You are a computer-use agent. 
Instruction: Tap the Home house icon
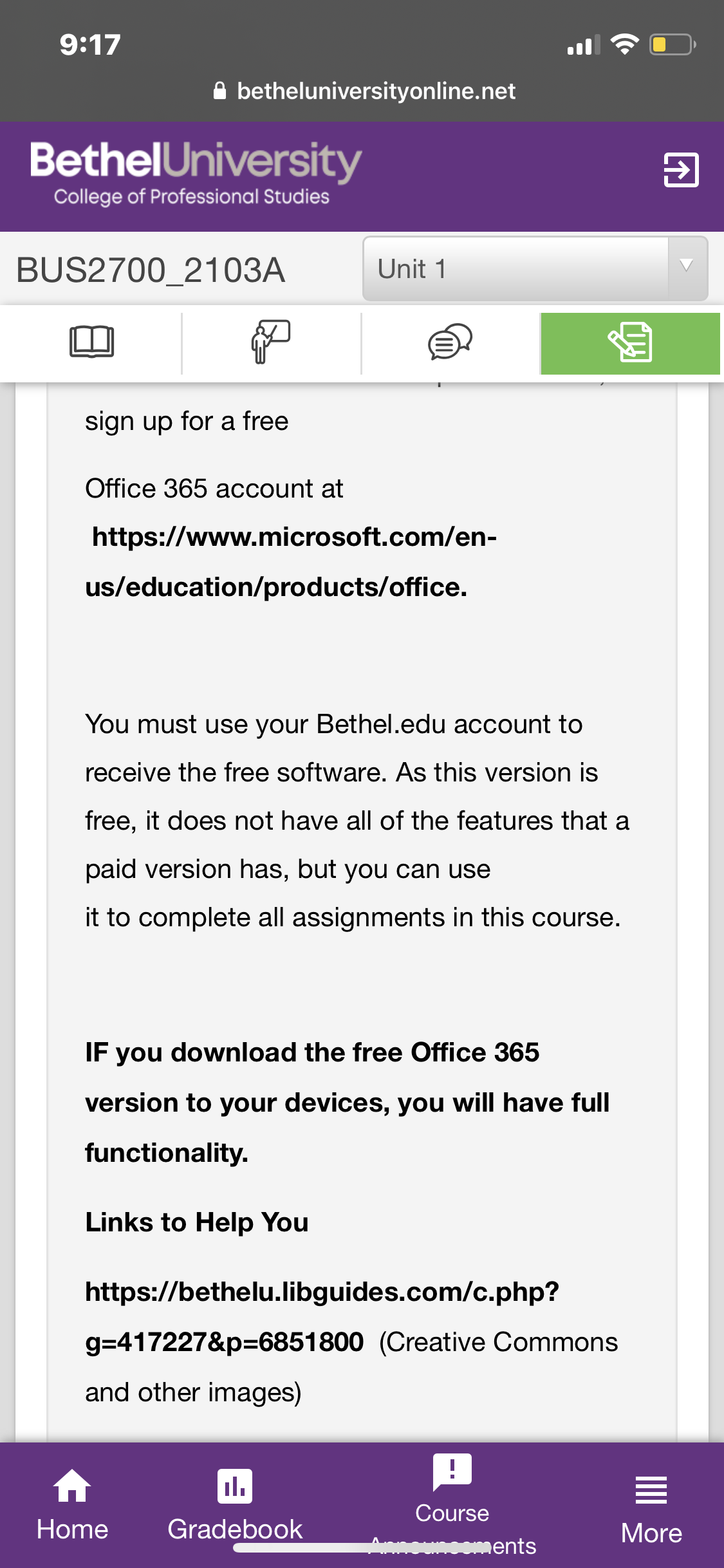point(72,1486)
